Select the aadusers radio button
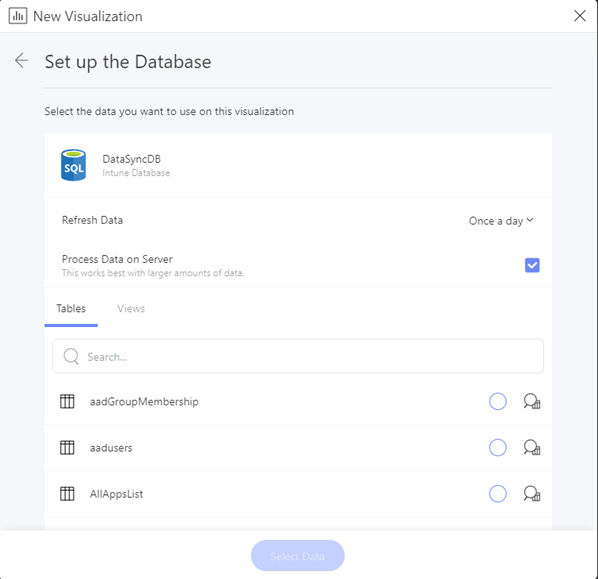The width and height of the screenshot is (598, 579). [x=498, y=447]
